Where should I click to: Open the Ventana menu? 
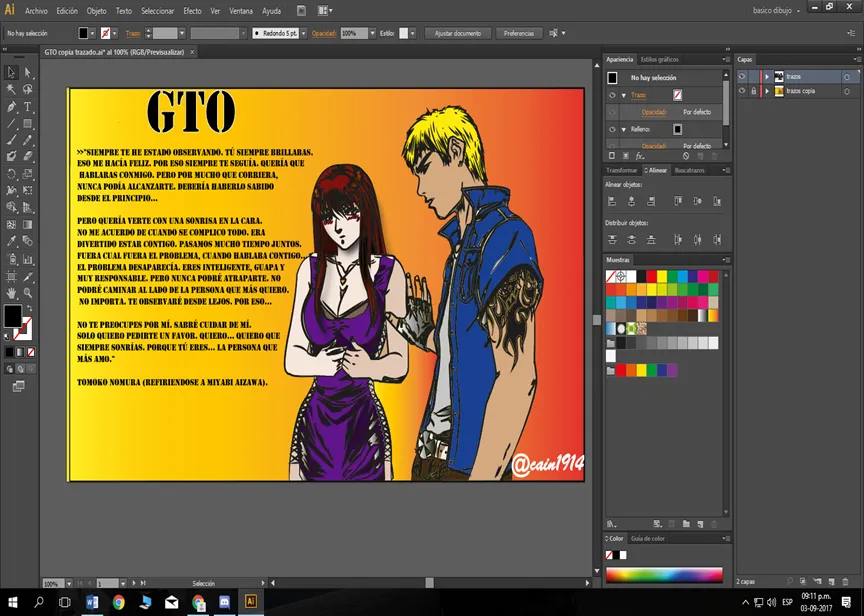tap(241, 10)
